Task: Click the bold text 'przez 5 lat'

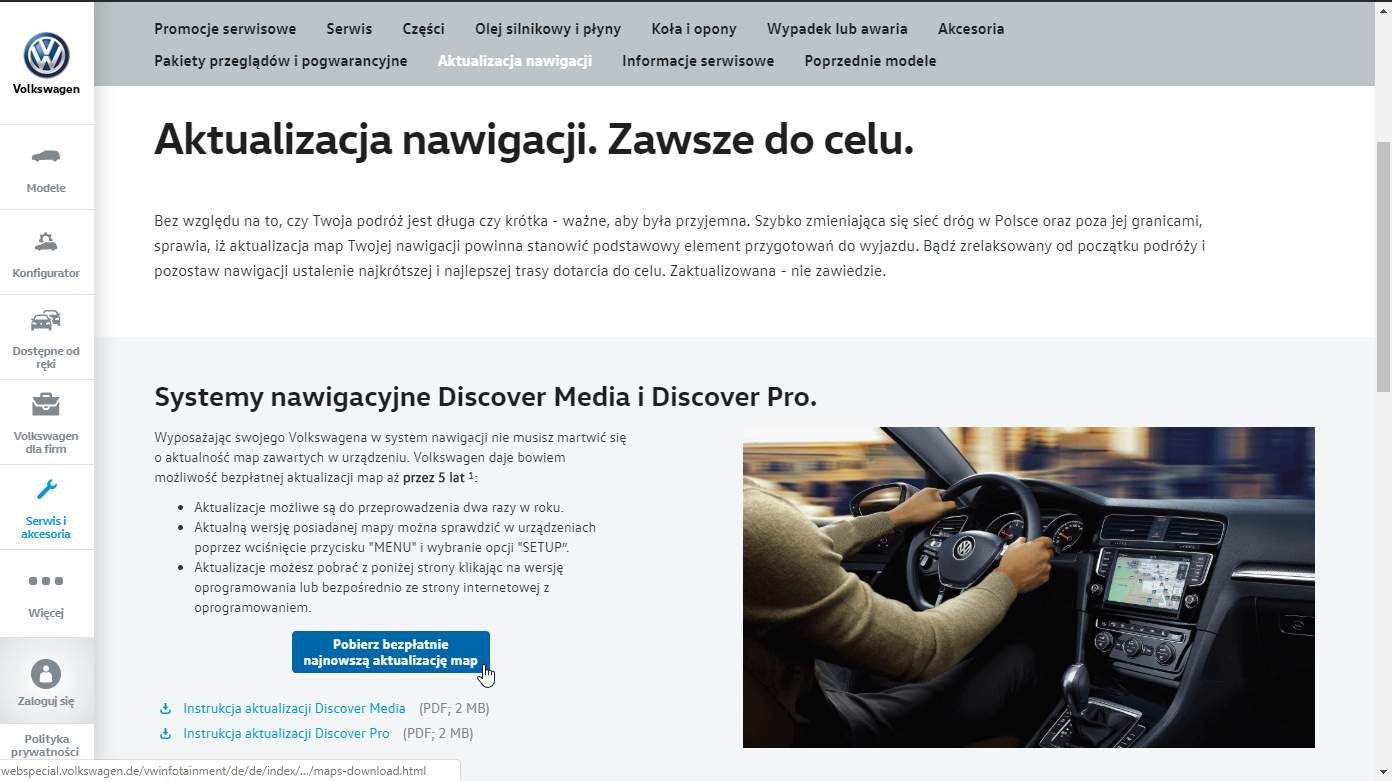Action: tap(433, 478)
